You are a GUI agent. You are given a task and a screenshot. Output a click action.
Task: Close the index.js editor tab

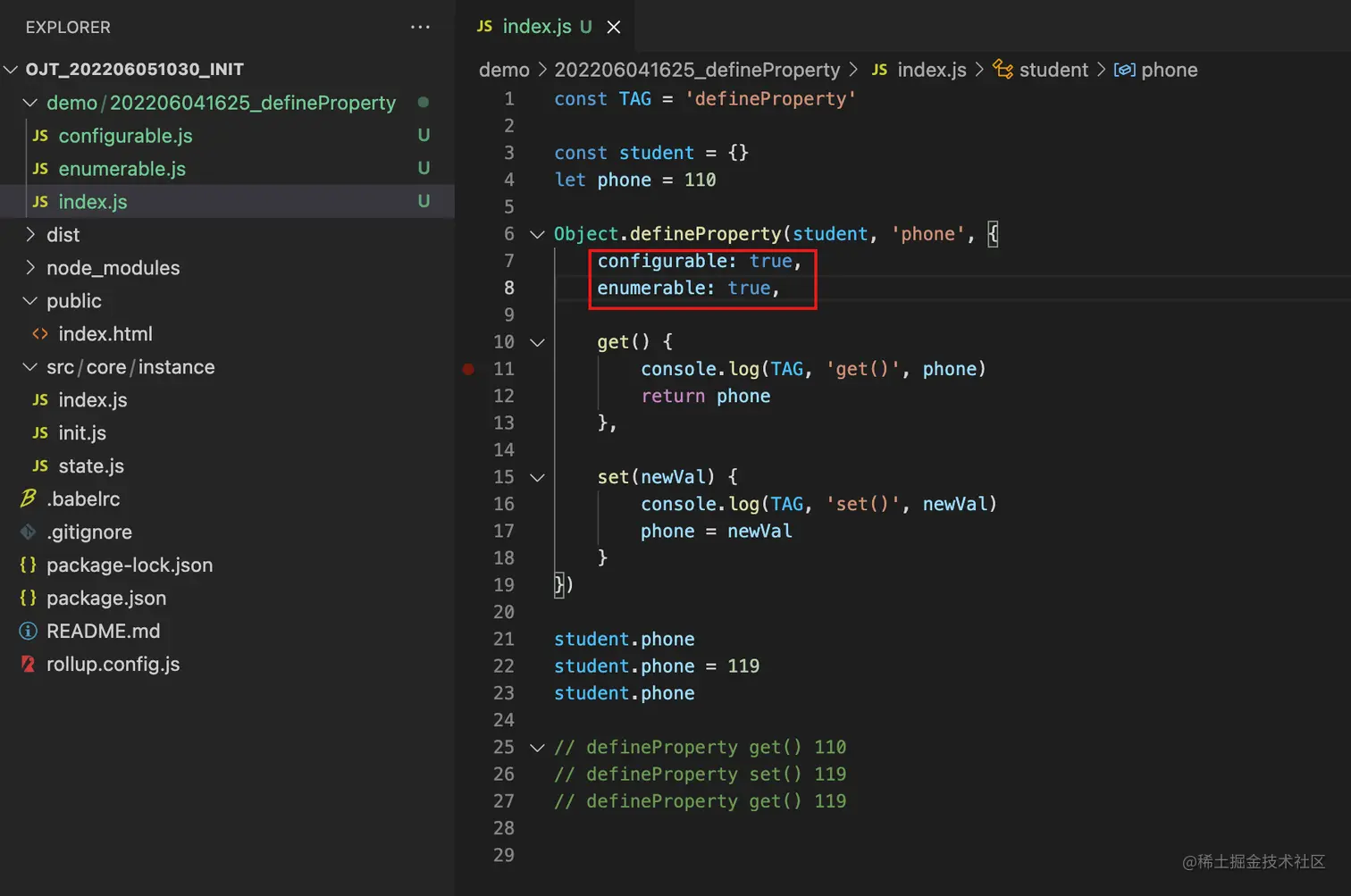(614, 27)
